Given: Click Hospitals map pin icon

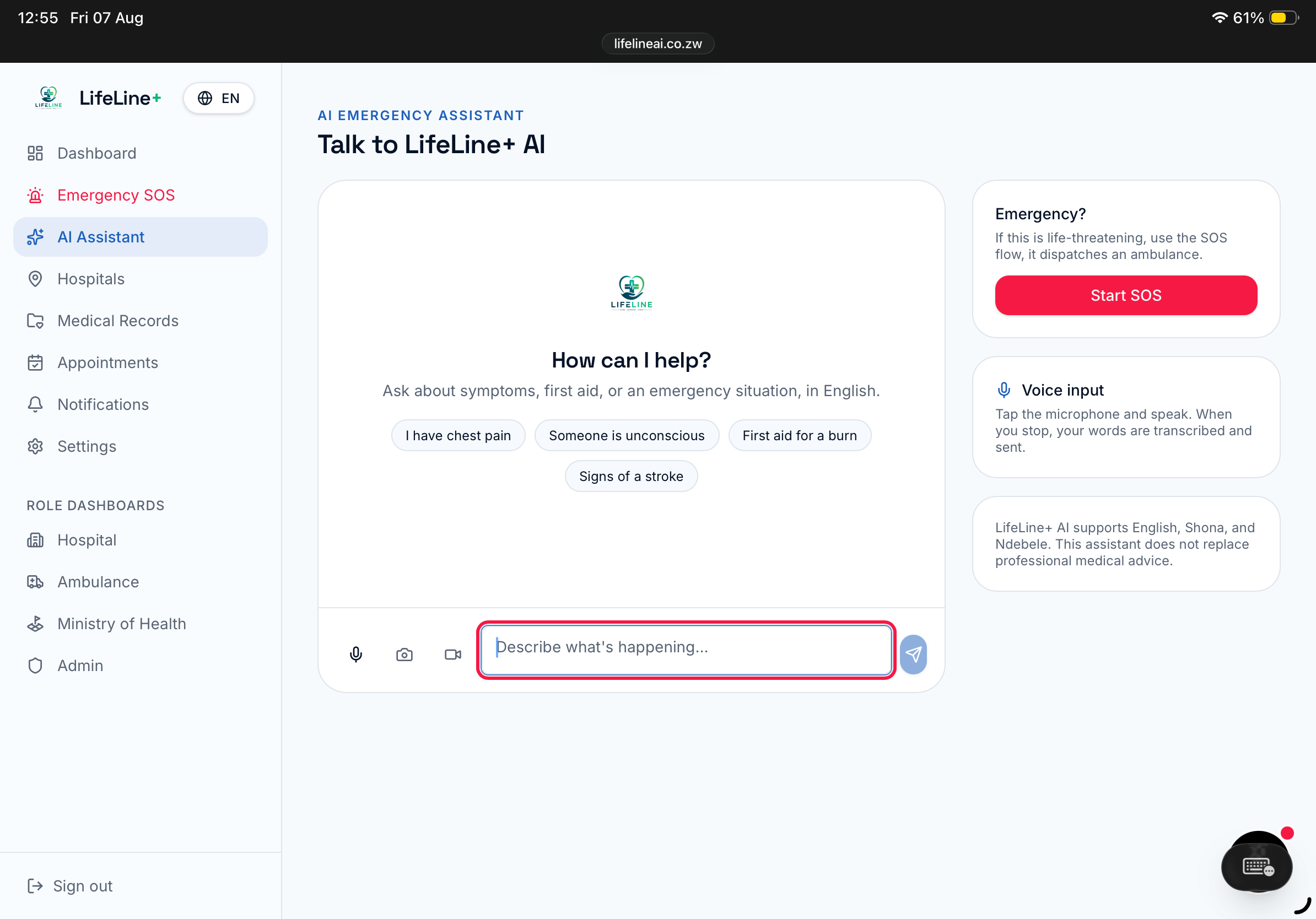Looking at the screenshot, I should point(35,278).
